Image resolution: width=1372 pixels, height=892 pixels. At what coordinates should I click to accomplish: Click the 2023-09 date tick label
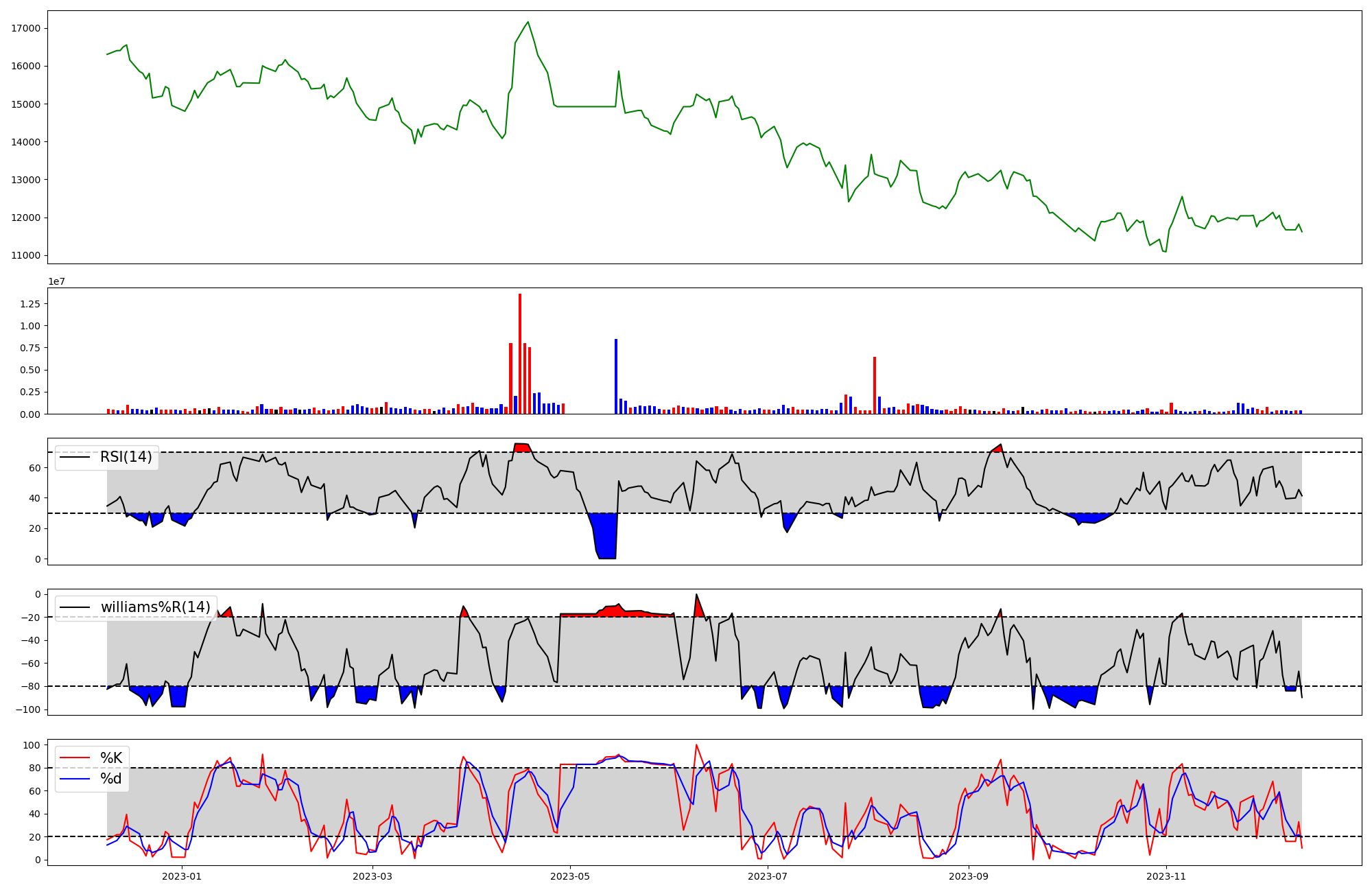click(968, 876)
